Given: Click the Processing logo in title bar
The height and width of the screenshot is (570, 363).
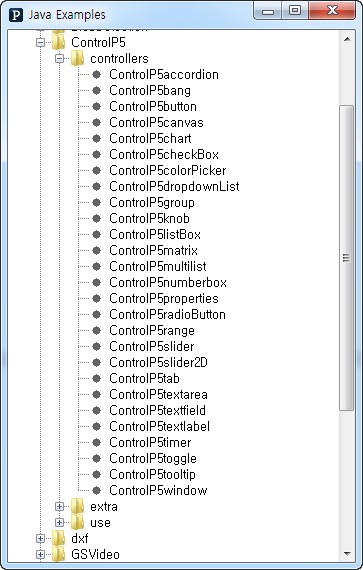Looking at the screenshot, I should 16,15.
